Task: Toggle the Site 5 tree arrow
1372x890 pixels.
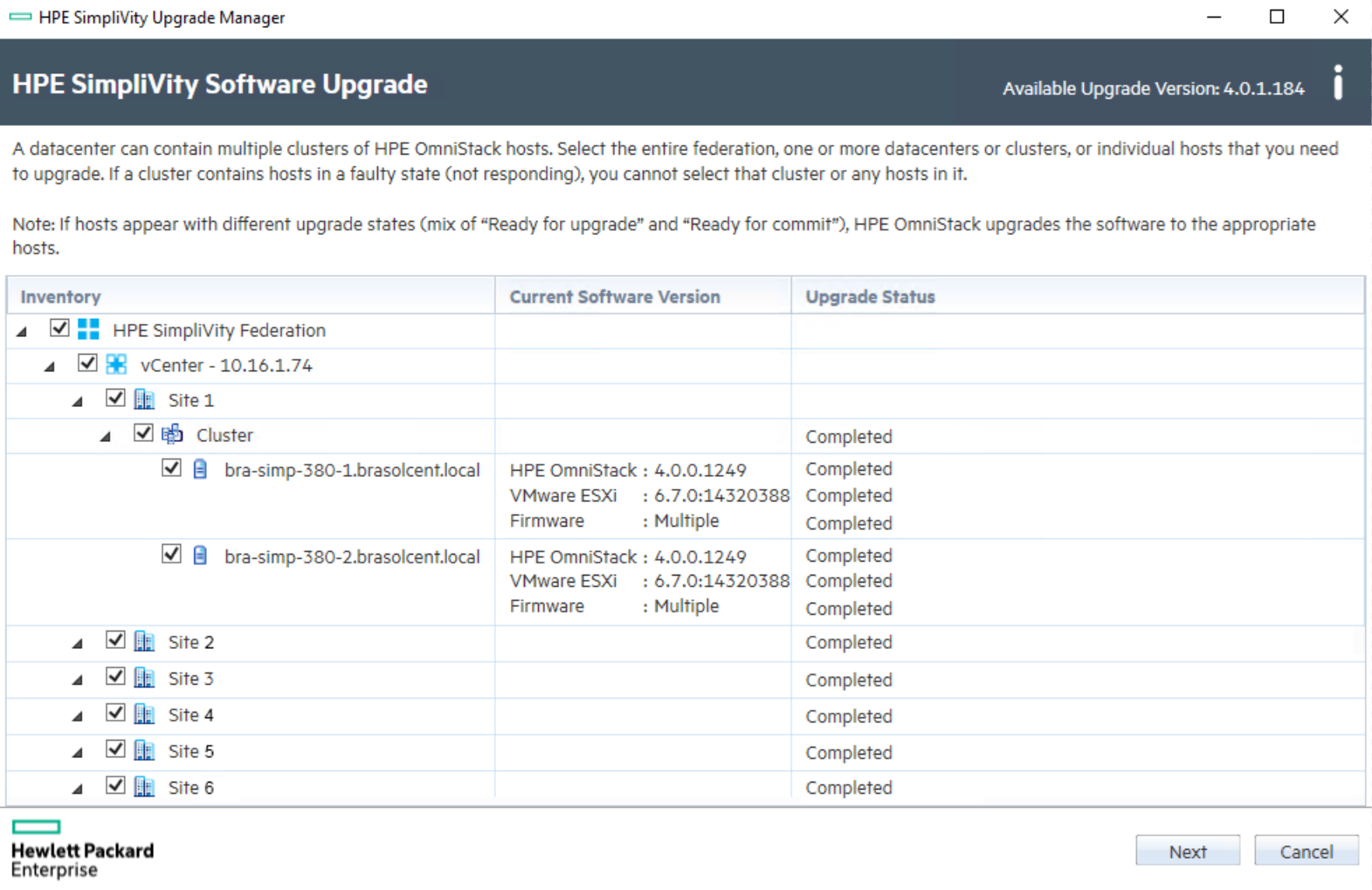Action: pyautogui.click(x=78, y=753)
